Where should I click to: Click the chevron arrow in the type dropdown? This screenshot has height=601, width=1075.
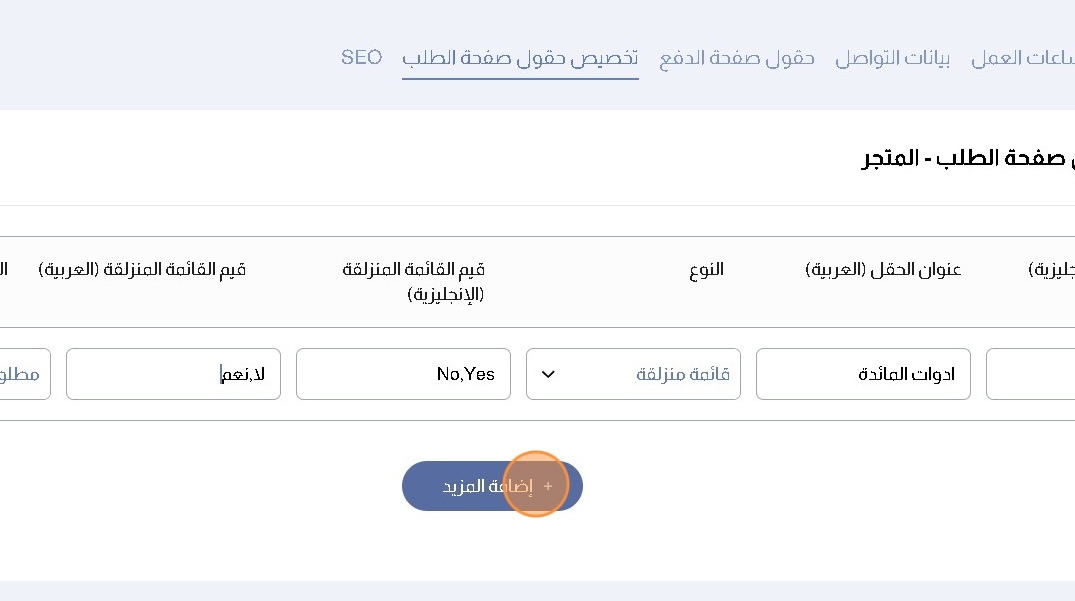[548, 375]
